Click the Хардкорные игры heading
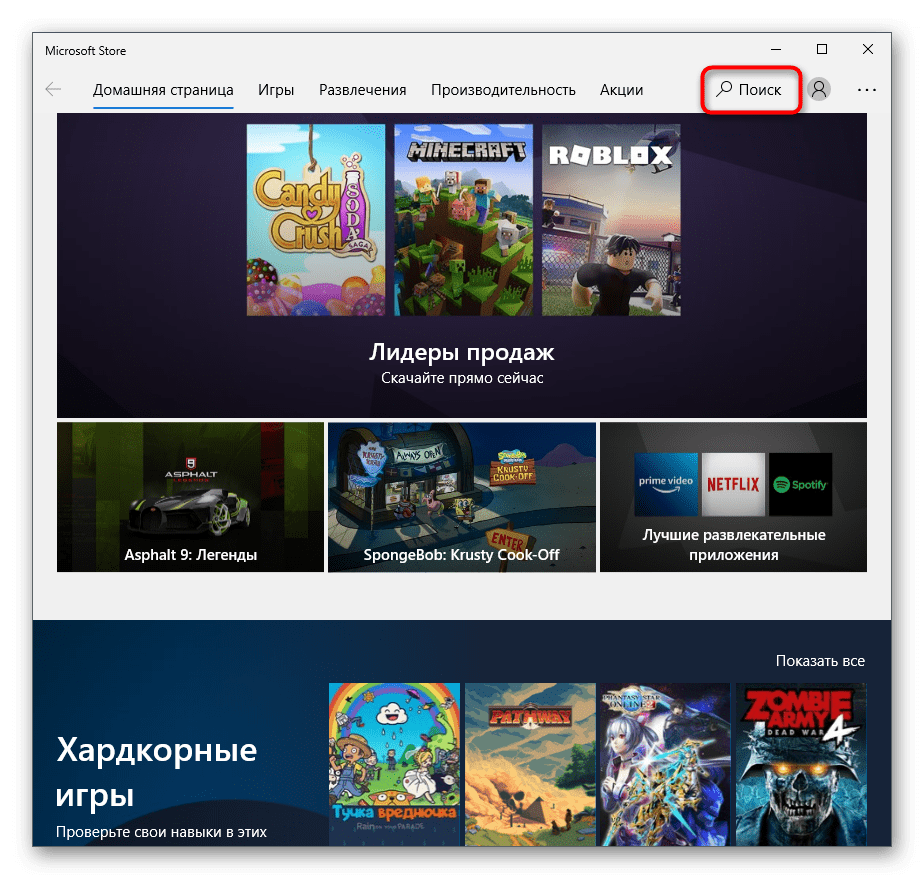924x879 pixels. click(156, 772)
